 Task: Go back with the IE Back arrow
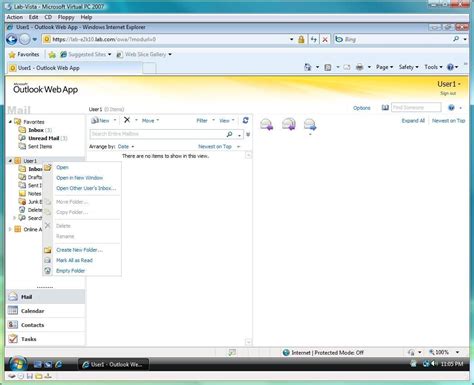click(x=12, y=40)
